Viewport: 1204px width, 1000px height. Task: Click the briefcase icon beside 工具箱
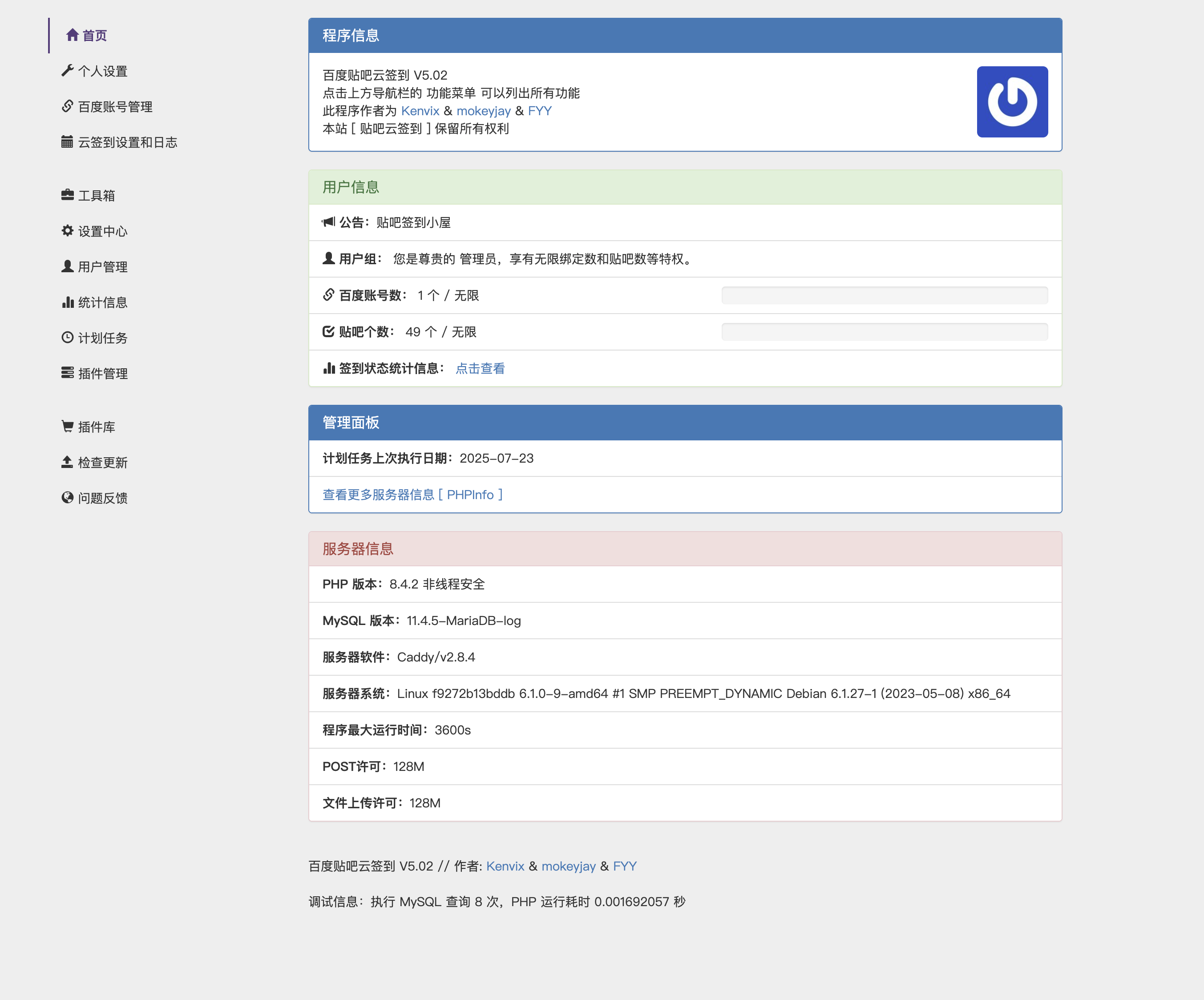click(68, 195)
